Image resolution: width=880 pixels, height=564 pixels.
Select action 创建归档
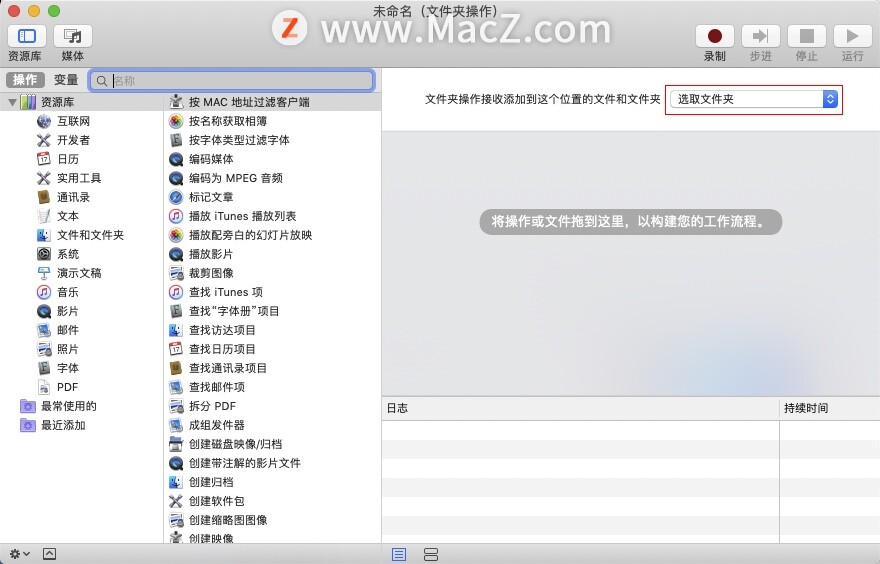(274, 482)
